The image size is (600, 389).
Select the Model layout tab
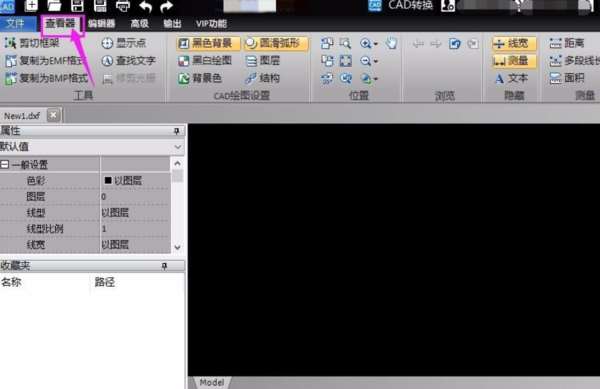[x=212, y=382]
